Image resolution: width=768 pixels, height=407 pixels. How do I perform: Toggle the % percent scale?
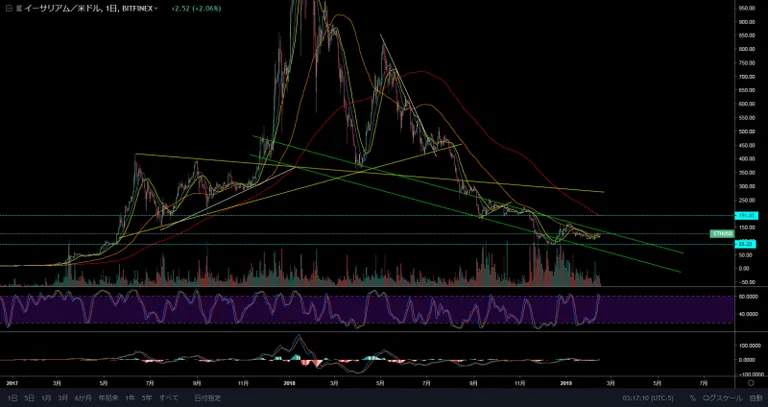tap(692, 398)
